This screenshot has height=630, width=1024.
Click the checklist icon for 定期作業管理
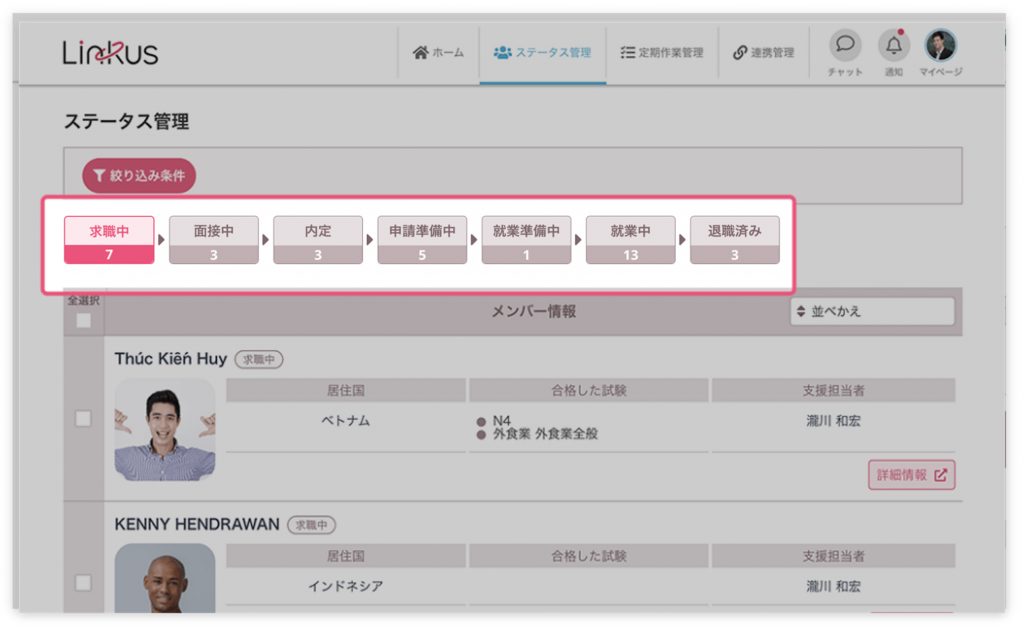click(x=628, y=53)
